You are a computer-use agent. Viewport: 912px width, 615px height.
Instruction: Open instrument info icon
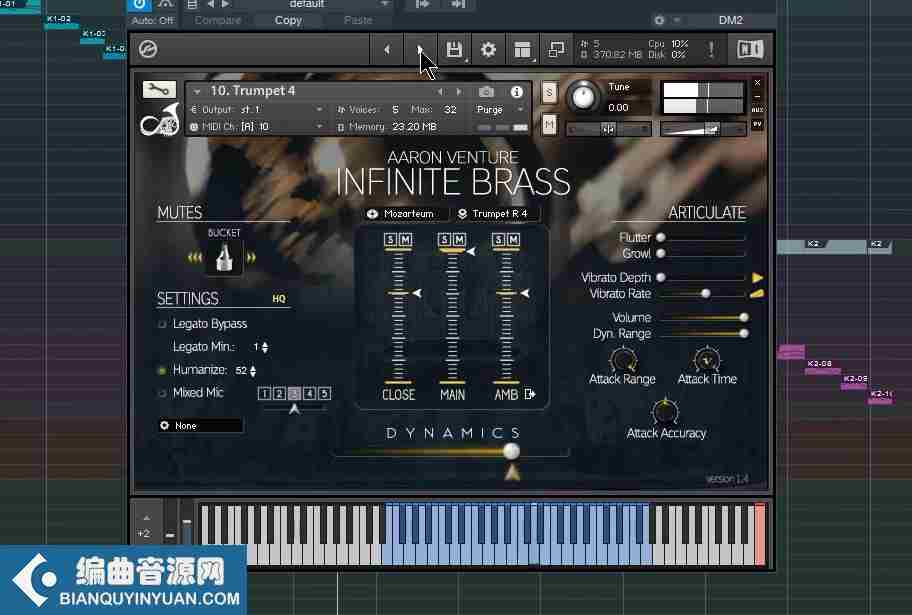(x=516, y=92)
